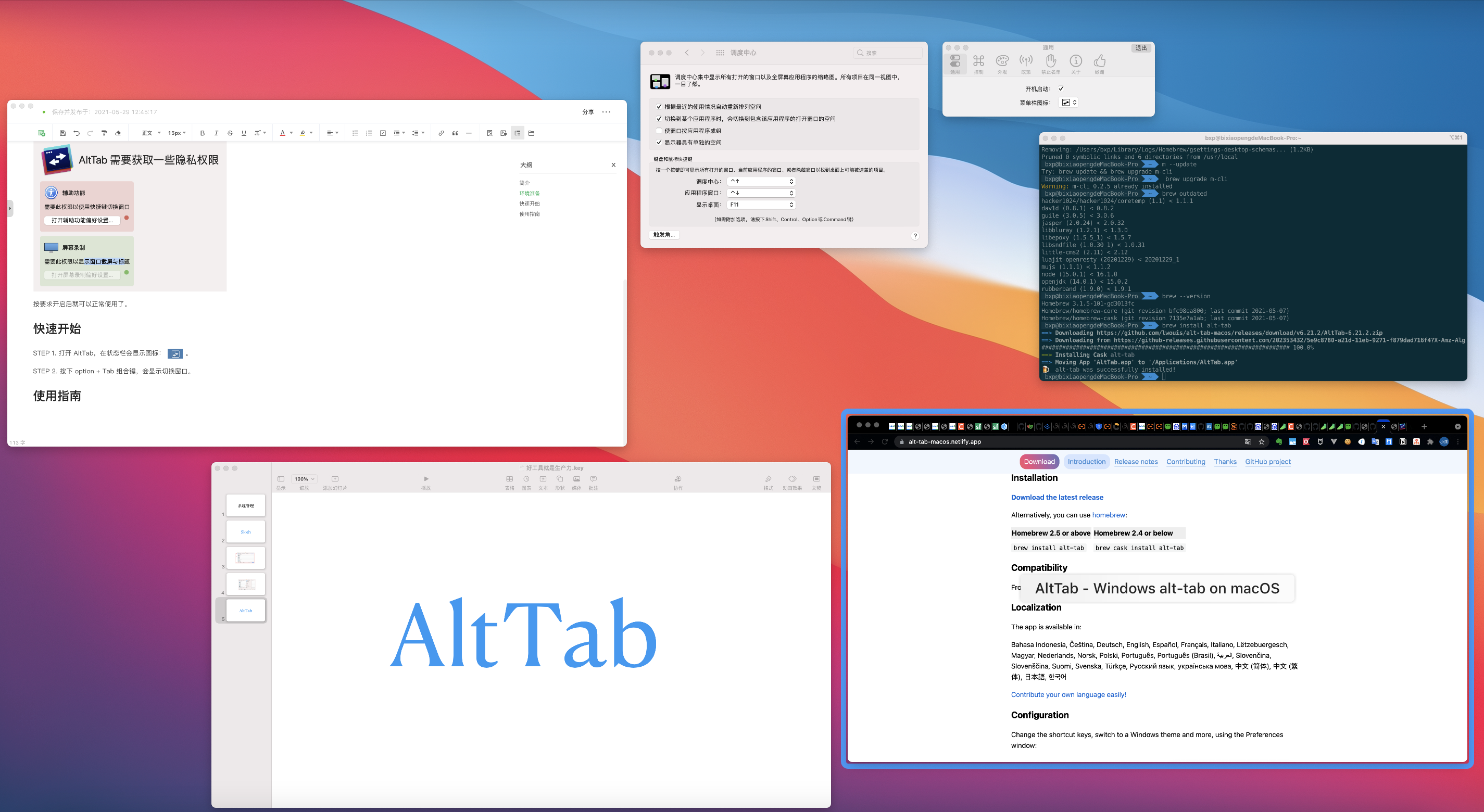Screen dimensions: 1484x812
Task: Toggle the 开机启动 checkbox in AltTab preferences
Action: [1061, 88]
